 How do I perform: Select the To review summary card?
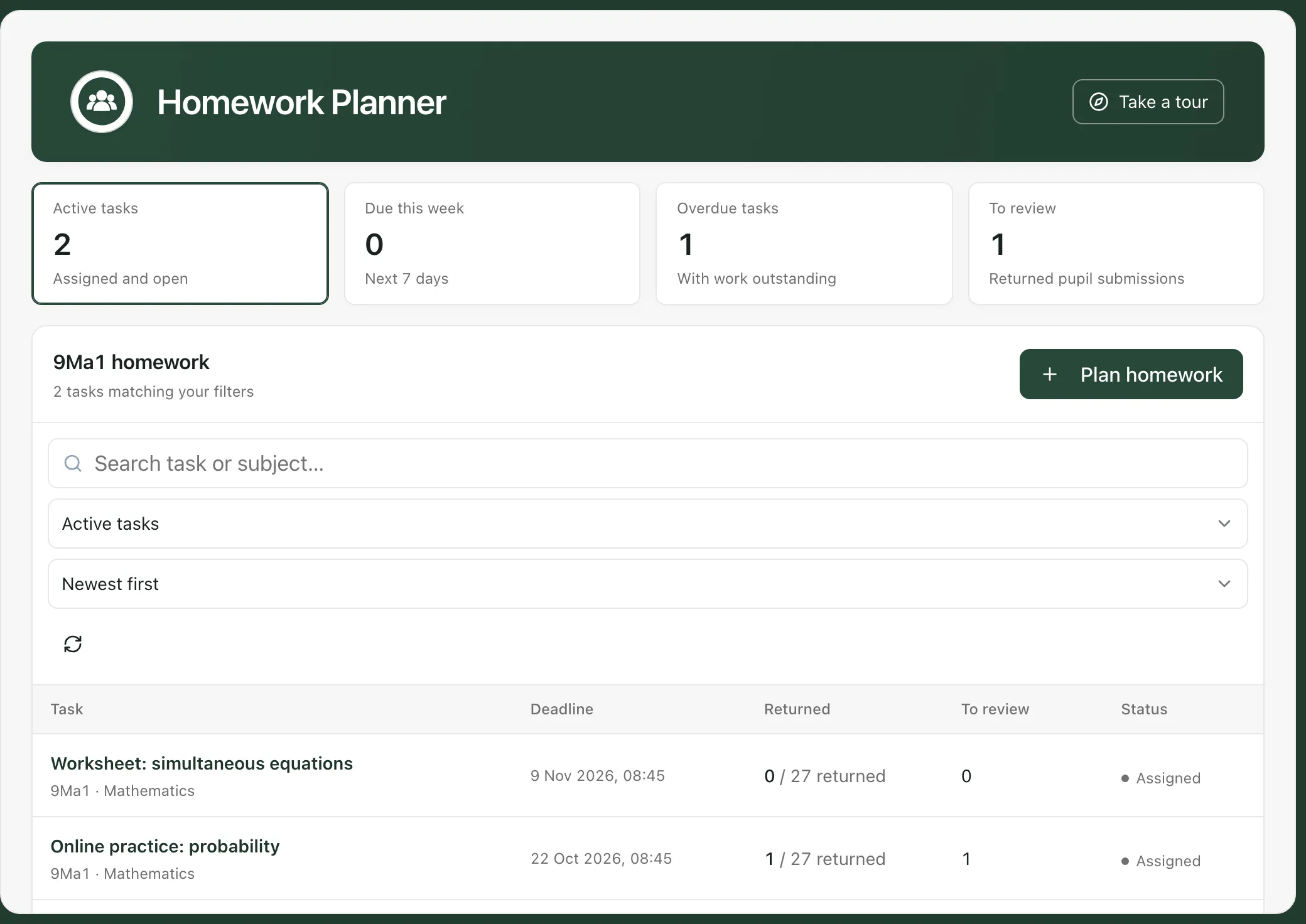(x=1116, y=244)
